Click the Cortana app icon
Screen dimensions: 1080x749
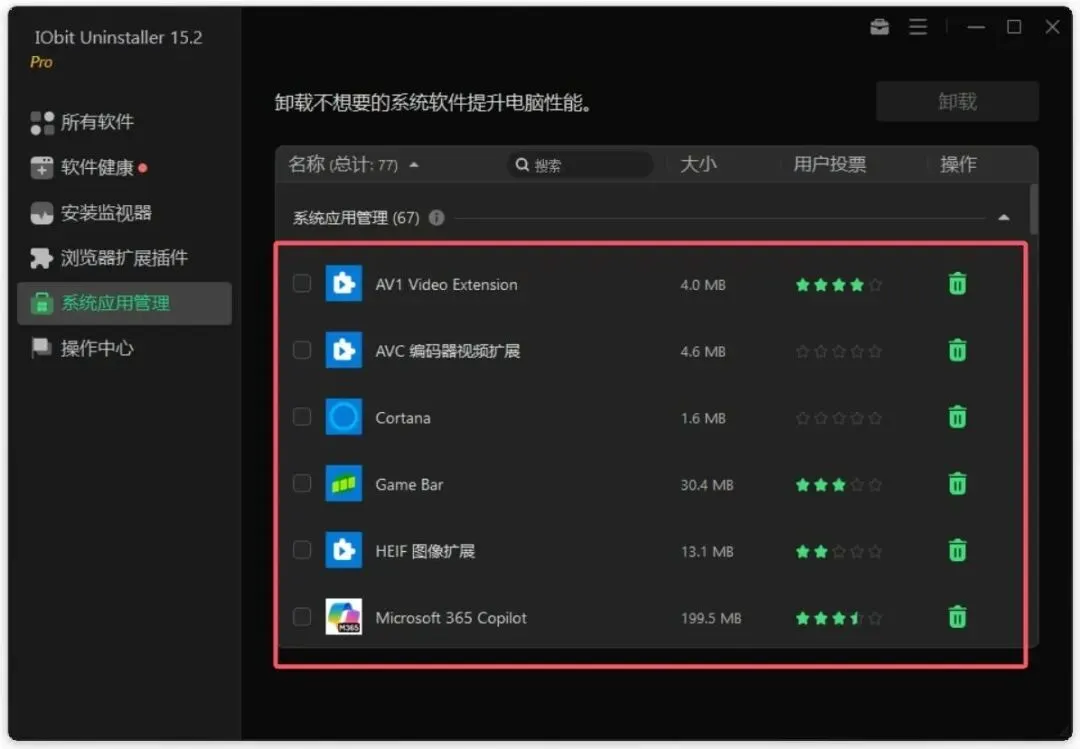[x=344, y=417]
